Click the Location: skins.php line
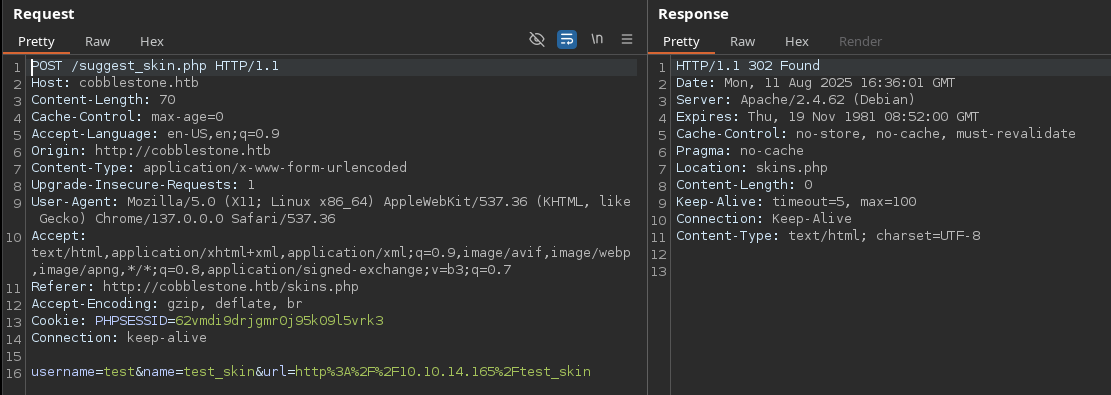The height and width of the screenshot is (395, 1111). (752, 168)
